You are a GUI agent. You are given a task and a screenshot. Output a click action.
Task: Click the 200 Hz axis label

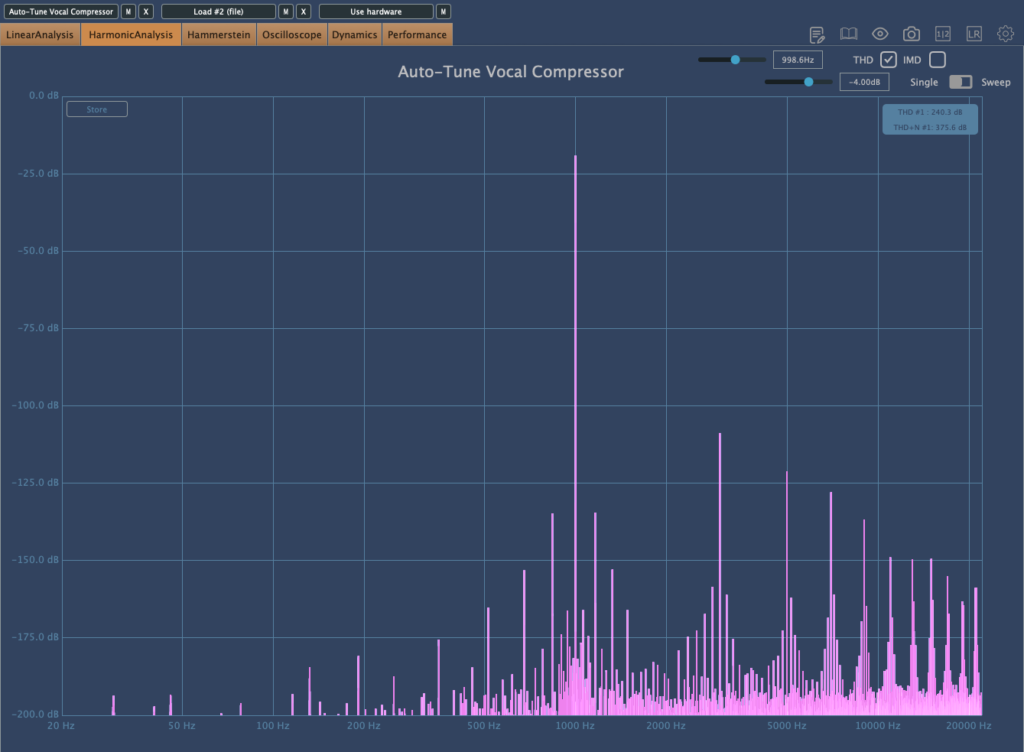(364, 726)
